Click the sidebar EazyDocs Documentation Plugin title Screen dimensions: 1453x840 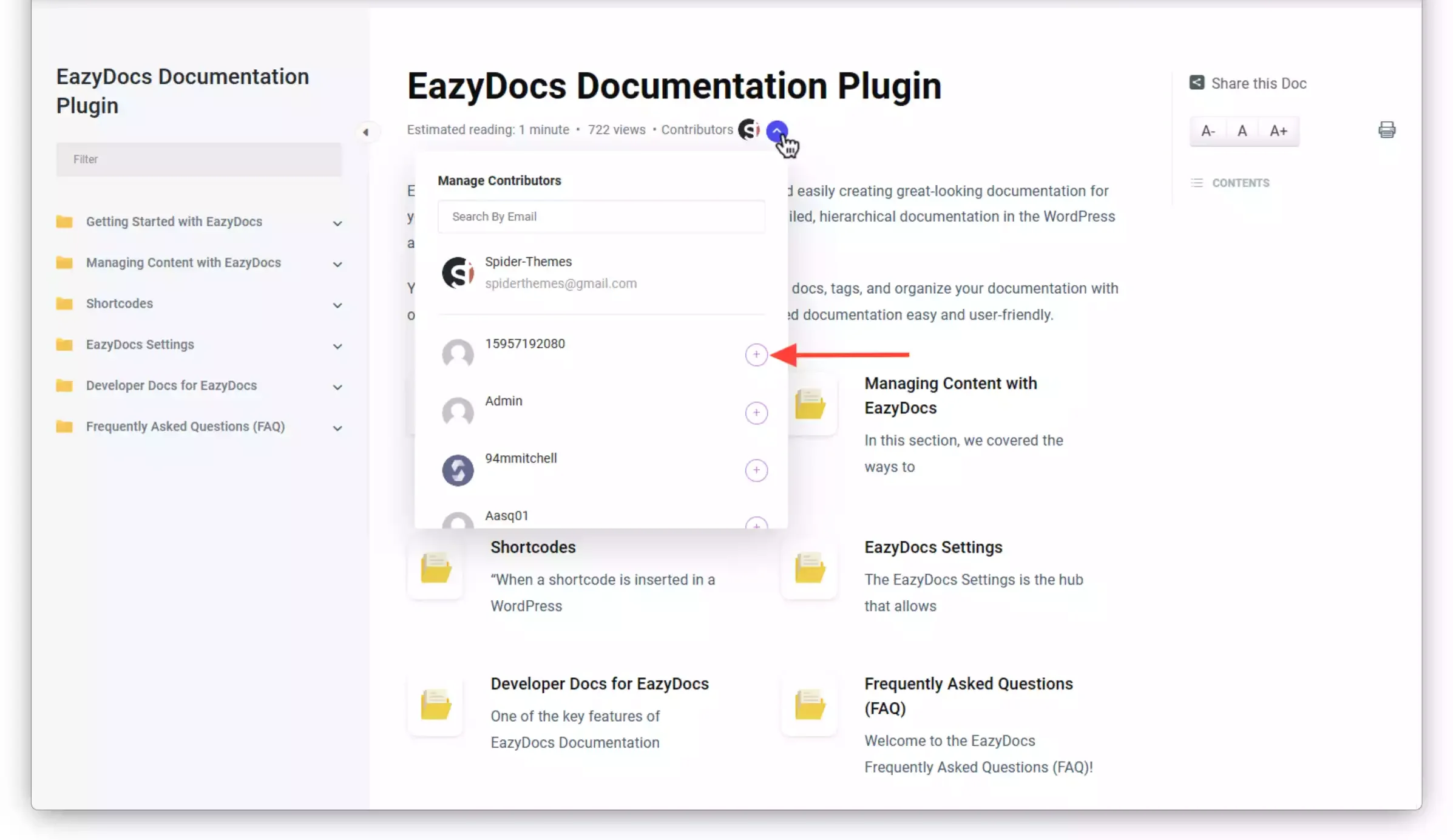click(x=183, y=91)
